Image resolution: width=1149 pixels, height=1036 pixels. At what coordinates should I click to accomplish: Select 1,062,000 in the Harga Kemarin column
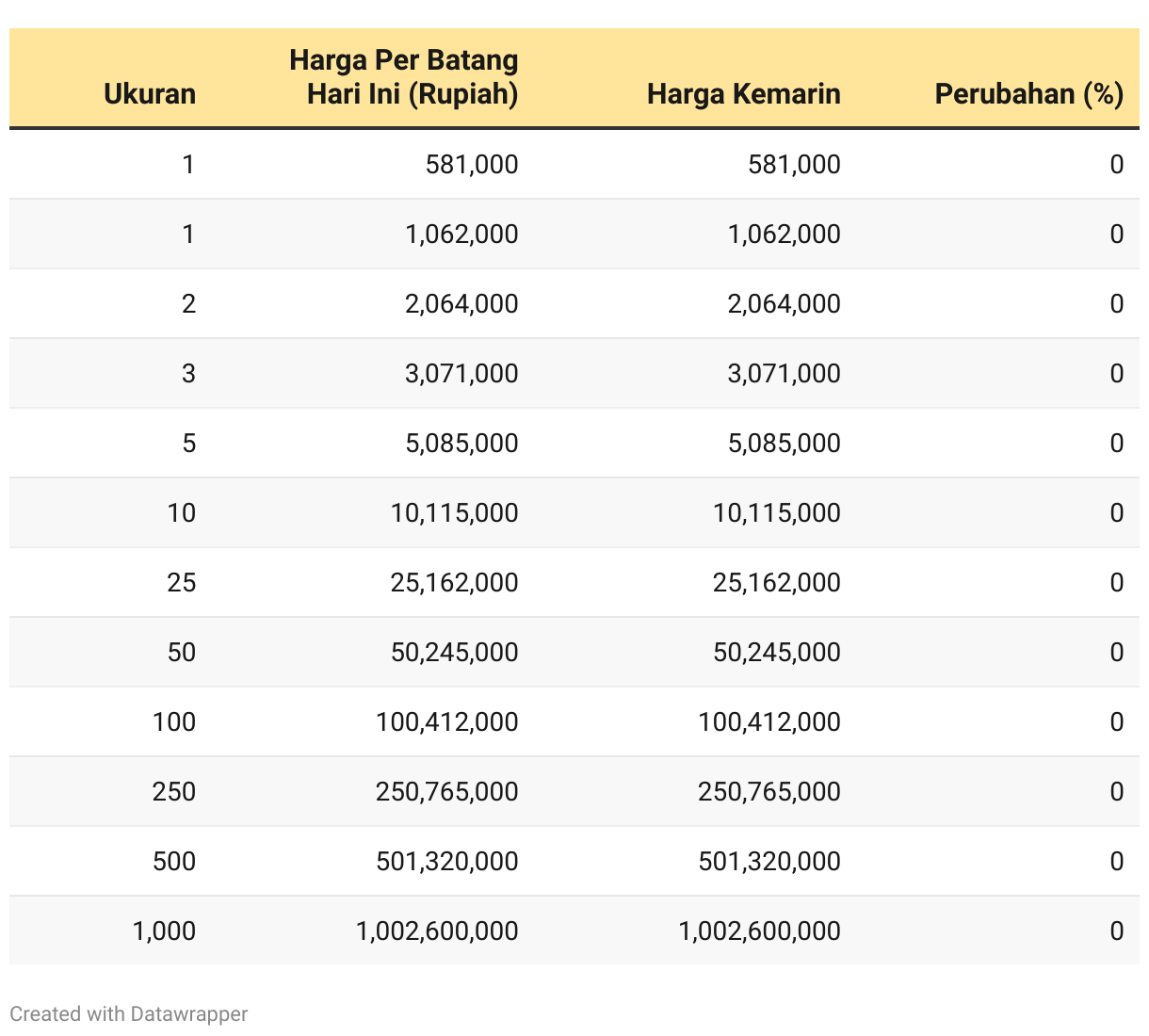pyautogui.click(x=784, y=235)
